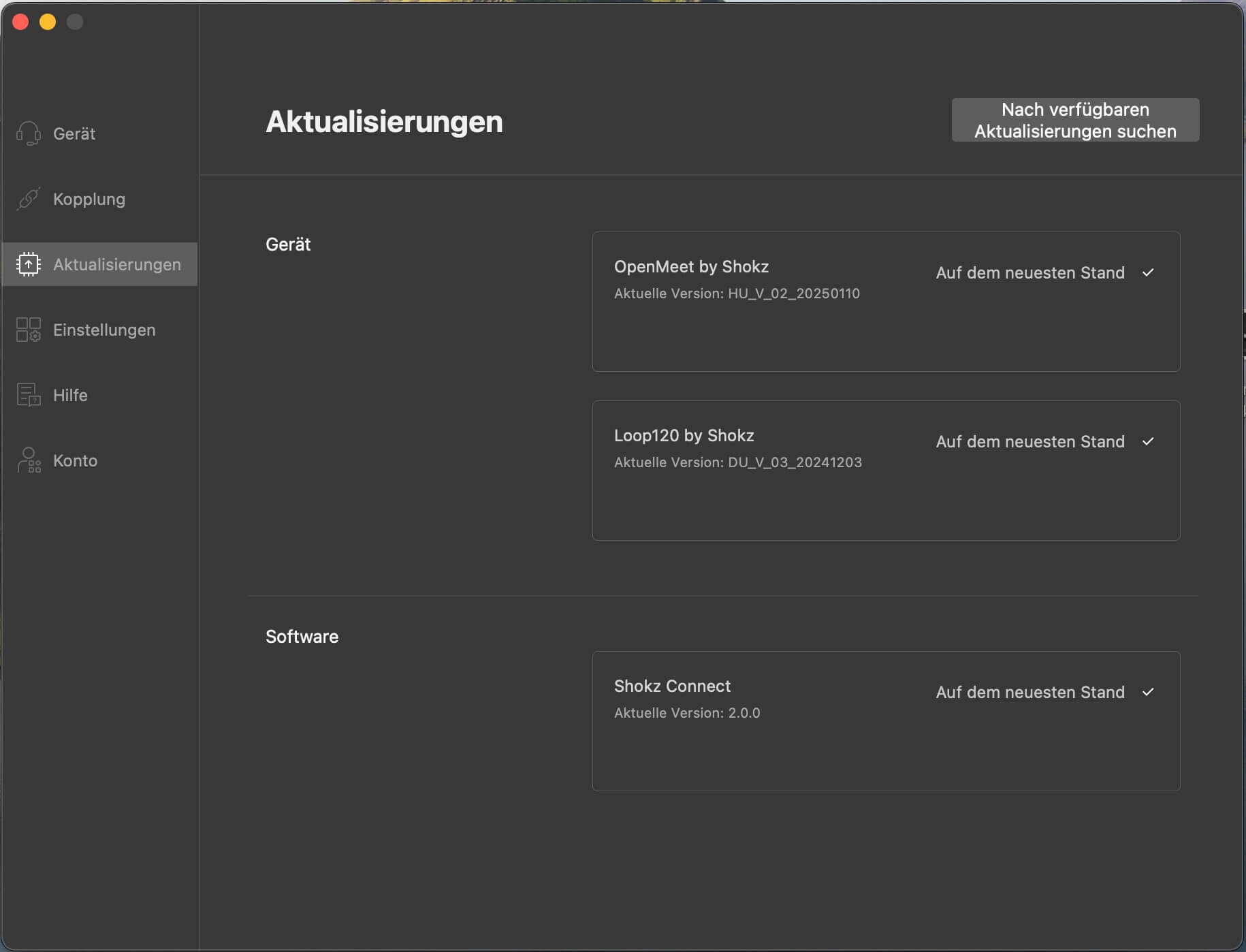Close the window with the red button

[20, 22]
